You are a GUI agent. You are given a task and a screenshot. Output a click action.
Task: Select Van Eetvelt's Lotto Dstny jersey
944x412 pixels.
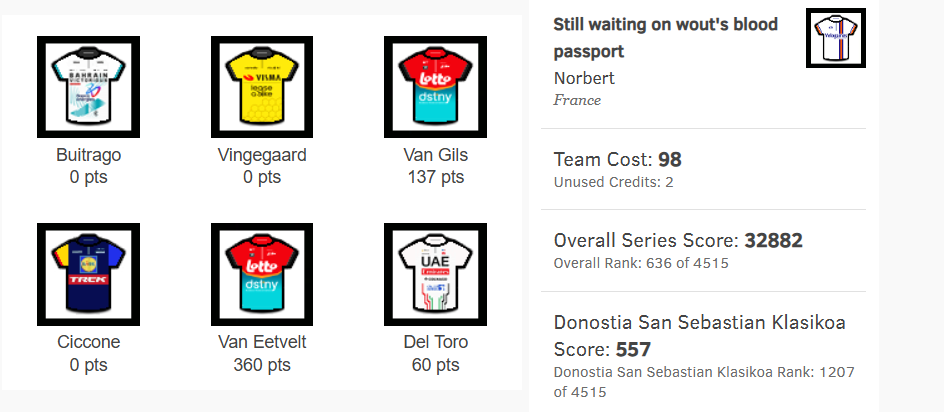click(x=262, y=274)
